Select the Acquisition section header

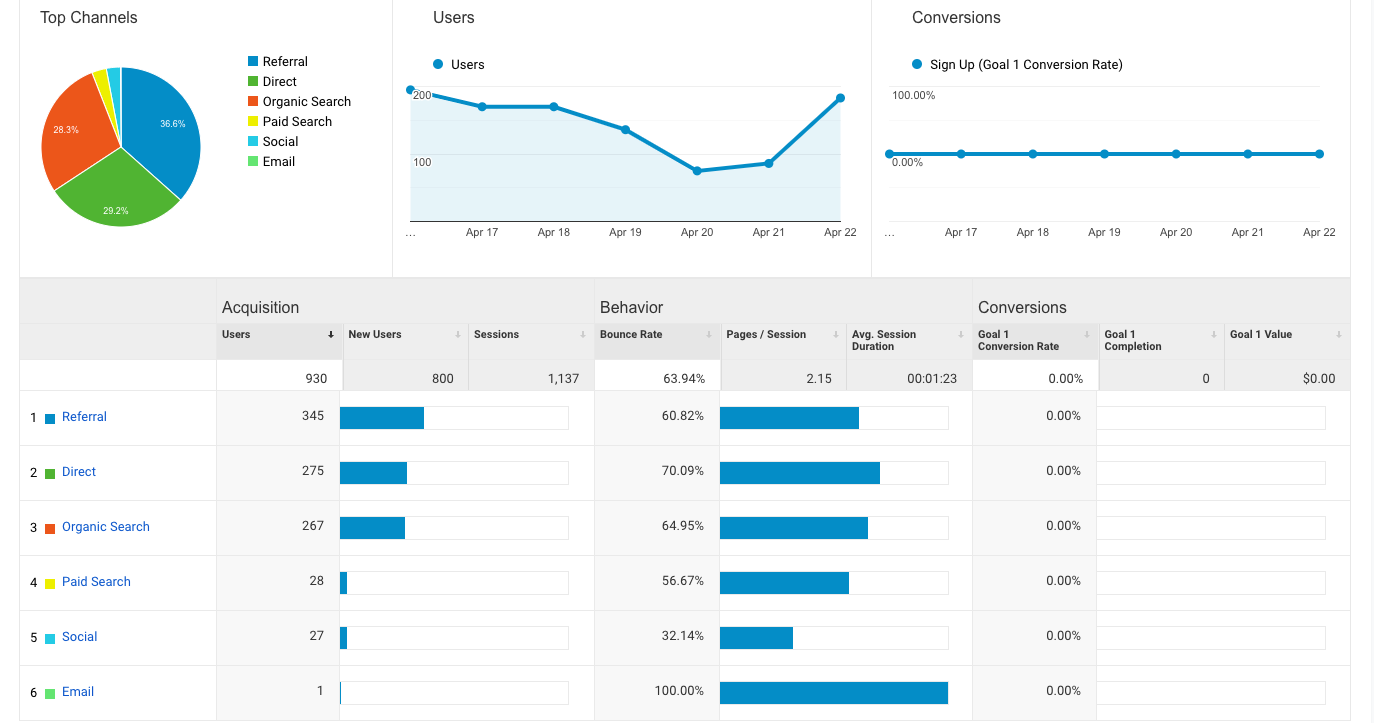(x=259, y=307)
